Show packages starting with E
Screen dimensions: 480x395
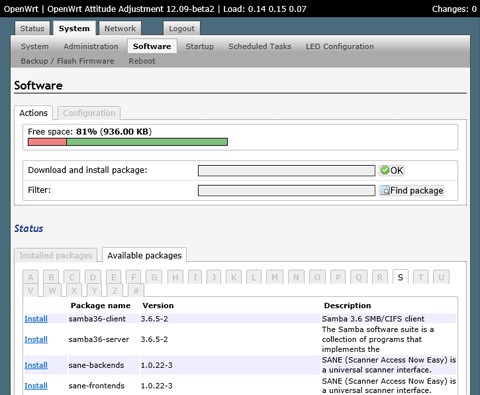pyautogui.click(x=114, y=277)
